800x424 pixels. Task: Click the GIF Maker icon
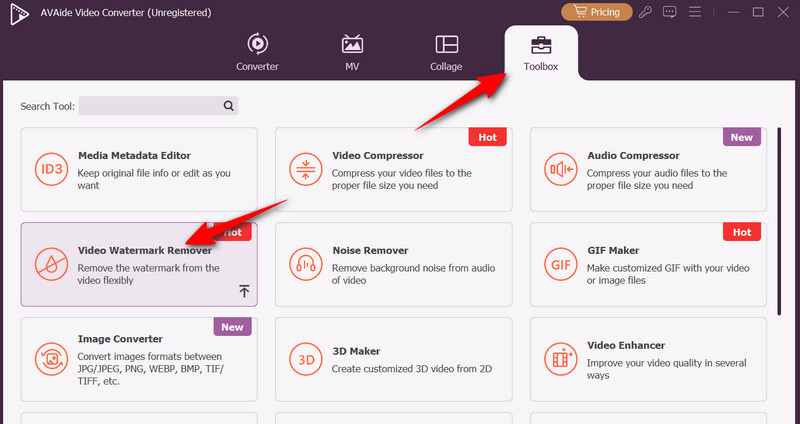pos(559,264)
